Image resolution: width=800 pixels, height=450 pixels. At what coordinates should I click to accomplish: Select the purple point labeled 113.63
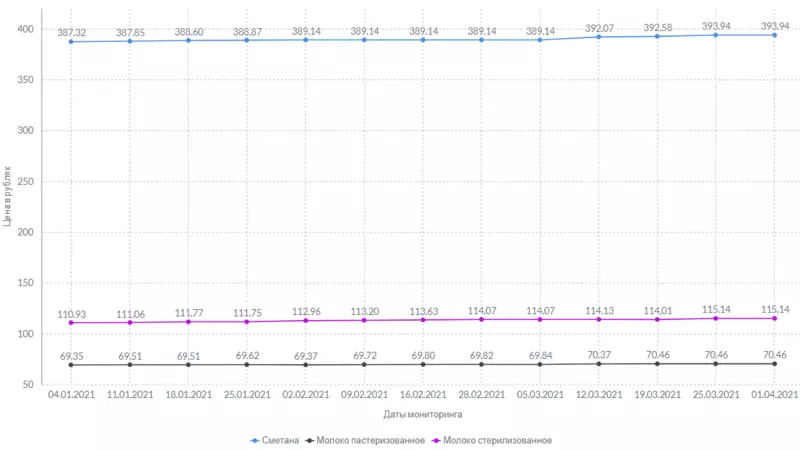click(423, 320)
